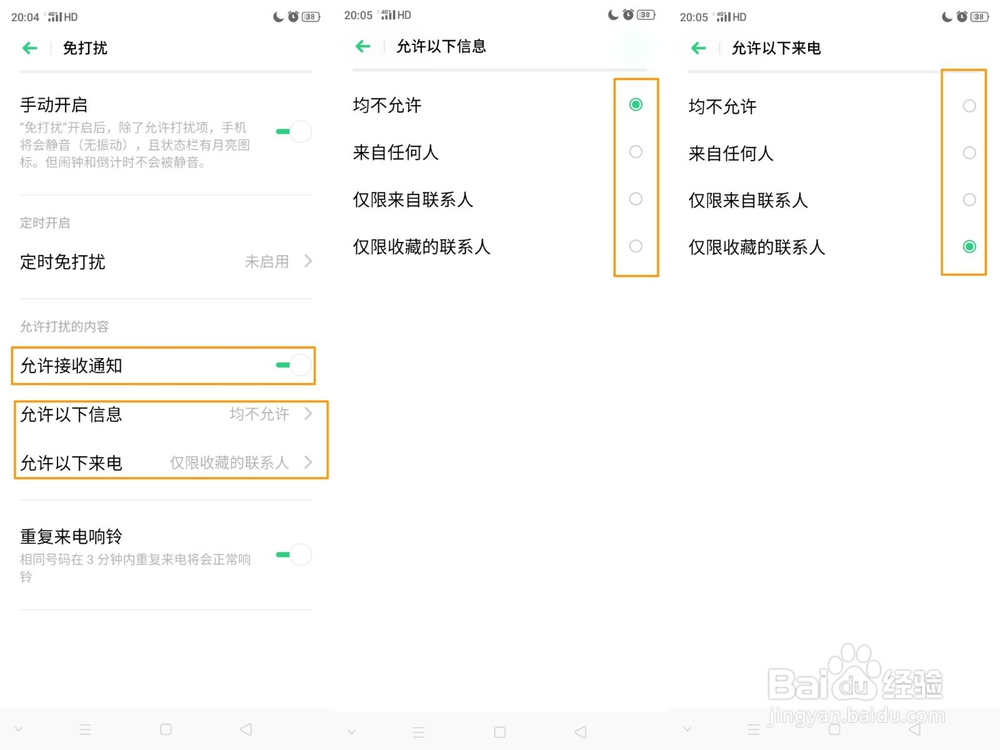
Task: Tap the 重复来电响铃 heading
Action: [x=71, y=536]
